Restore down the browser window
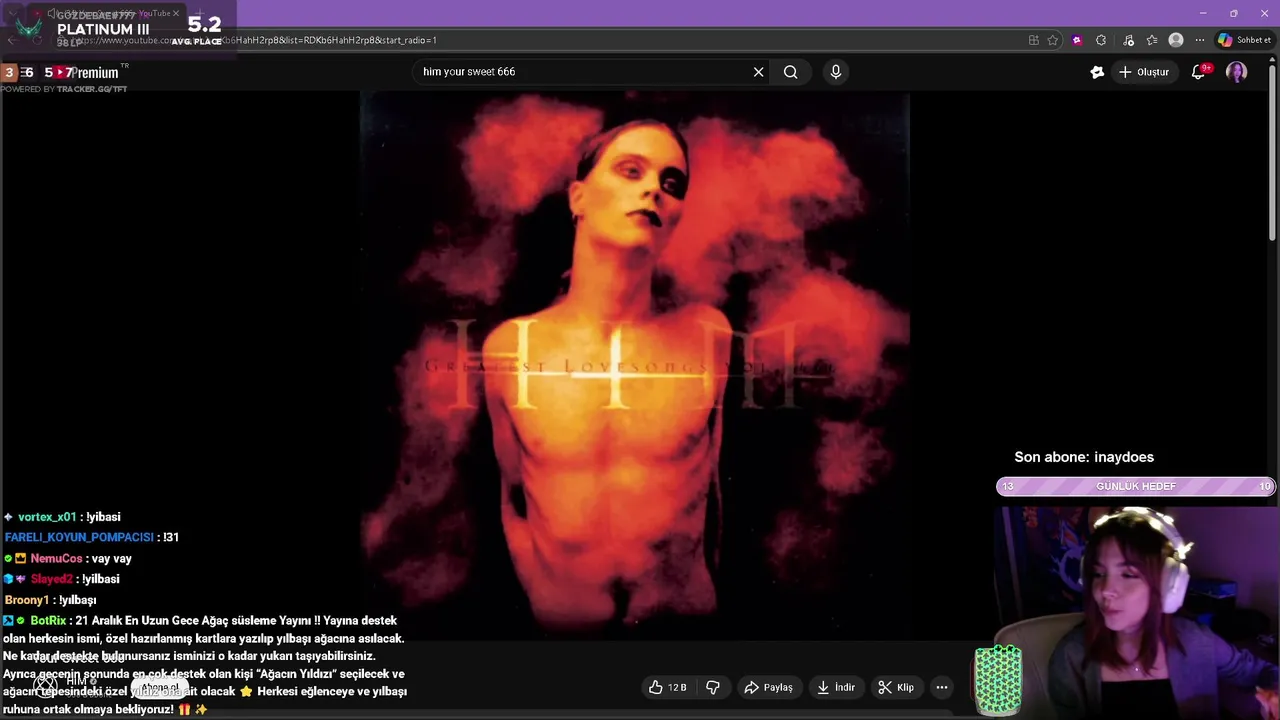Image resolution: width=1280 pixels, height=720 pixels. tap(1233, 13)
